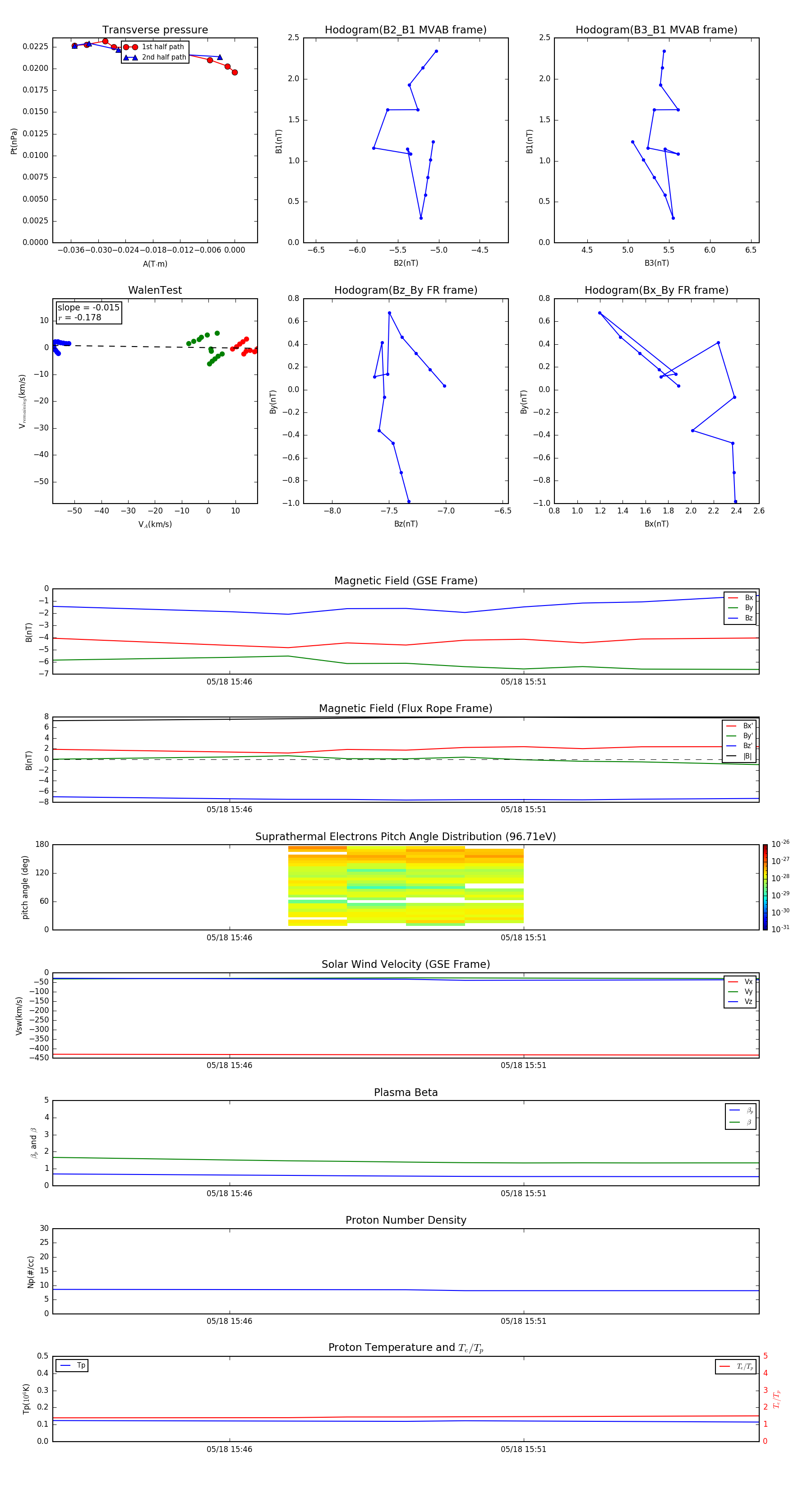Select the "Hodogram(B3_B1 MVAB frame)" title

[x=656, y=30]
